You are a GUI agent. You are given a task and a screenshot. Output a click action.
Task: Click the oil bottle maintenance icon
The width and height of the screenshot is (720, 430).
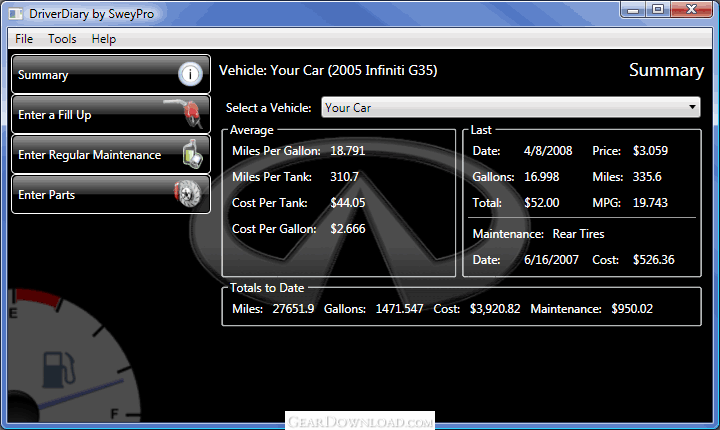(x=193, y=154)
